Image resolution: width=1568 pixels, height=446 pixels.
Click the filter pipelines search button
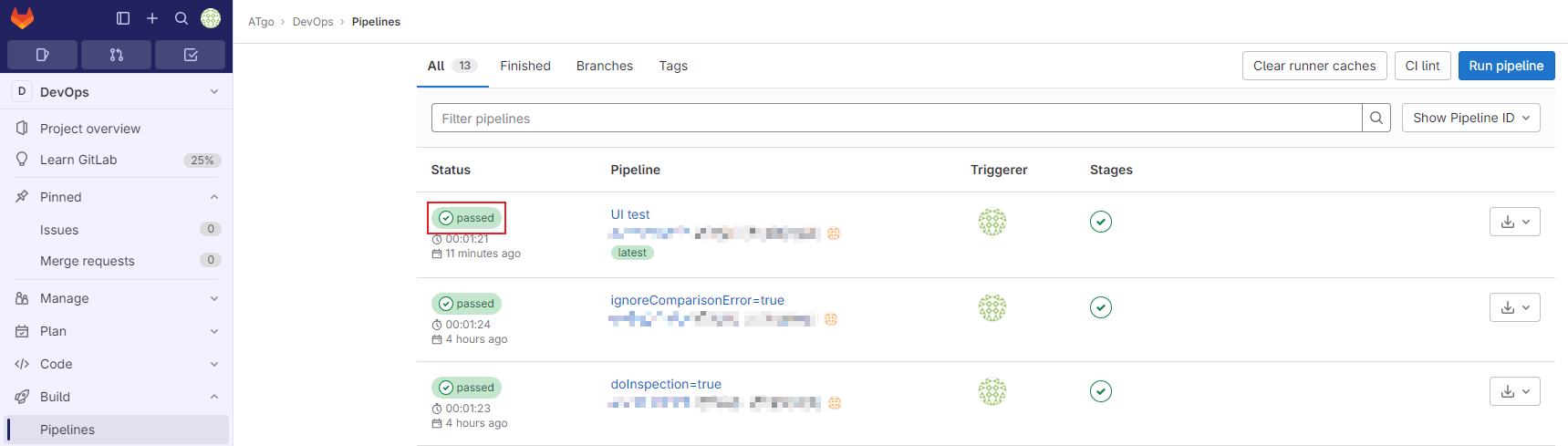coord(1376,118)
